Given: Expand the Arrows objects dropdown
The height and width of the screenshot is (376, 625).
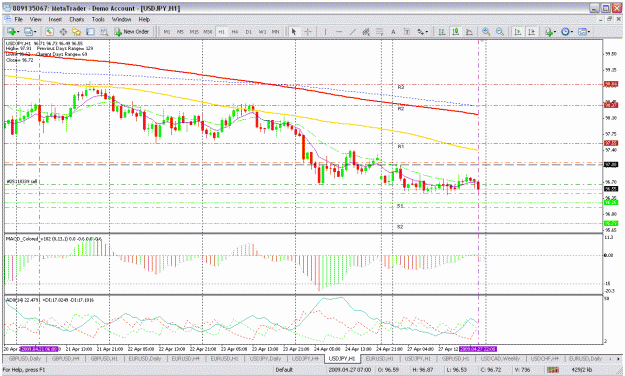Looking at the screenshot, I should click(427, 32).
